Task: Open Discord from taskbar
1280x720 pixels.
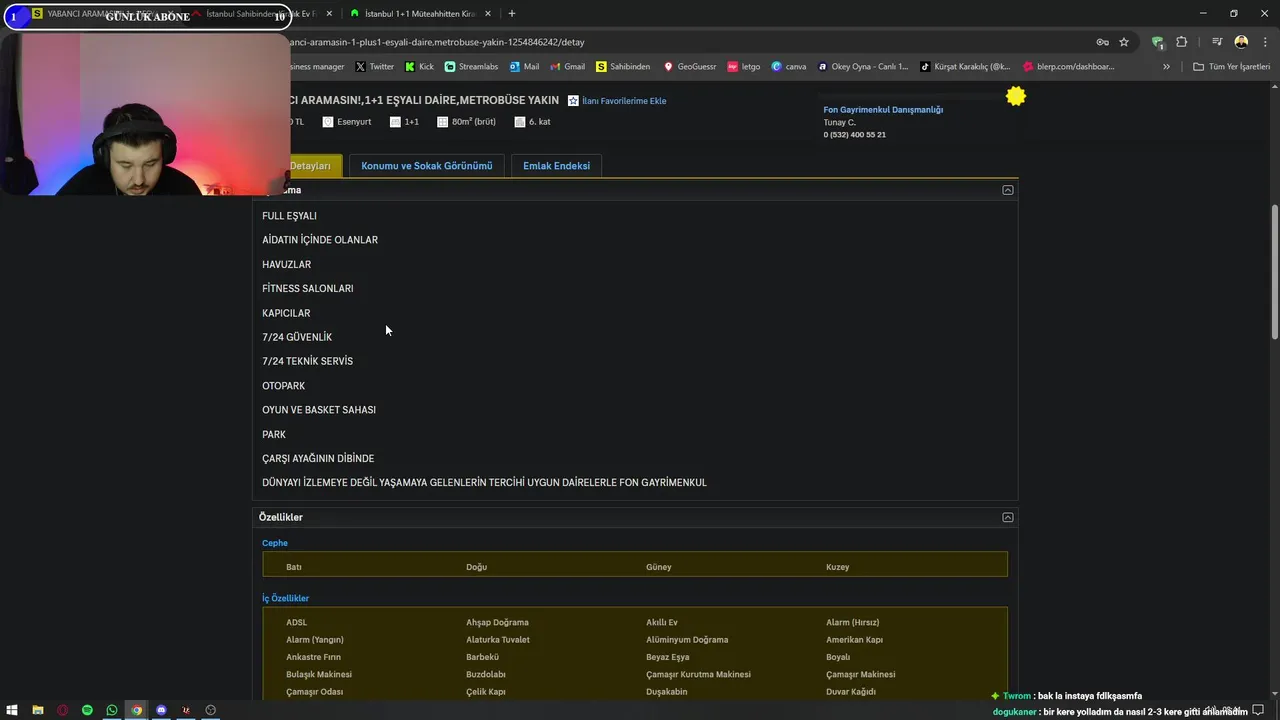Action: [161, 710]
